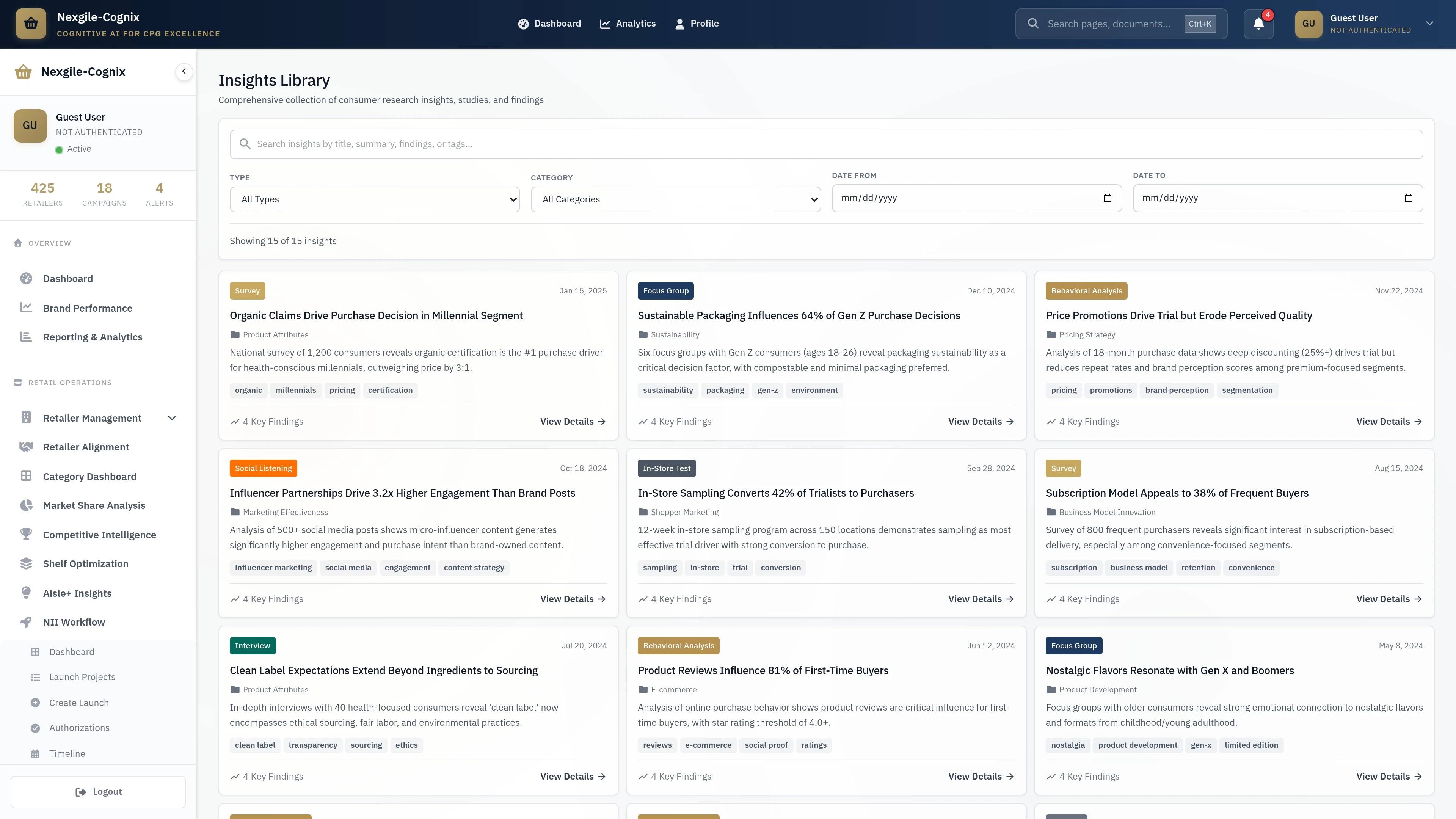This screenshot has width=1456, height=819.
Task: Click Authorizations under NII Workflow
Action: coord(79,728)
